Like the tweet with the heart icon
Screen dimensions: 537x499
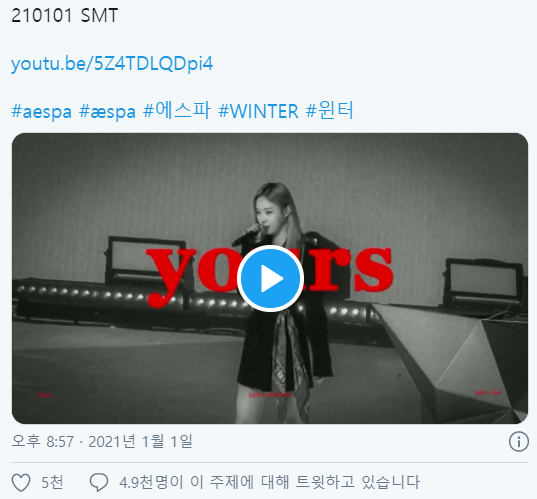coord(21,482)
